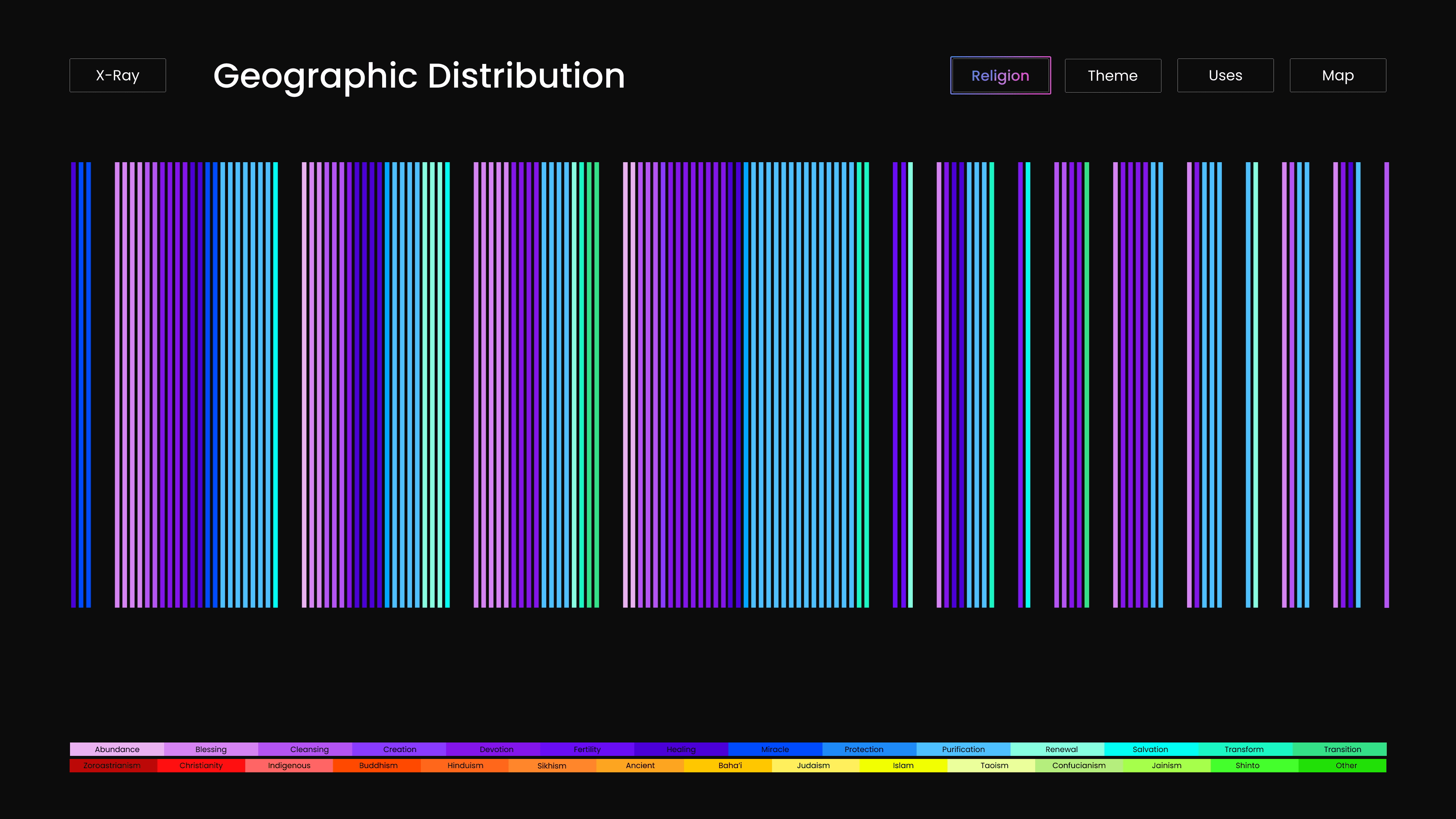Click the Geographic Distribution title
This screenshot has width=1456, height=819.
[x=419, y=76]
